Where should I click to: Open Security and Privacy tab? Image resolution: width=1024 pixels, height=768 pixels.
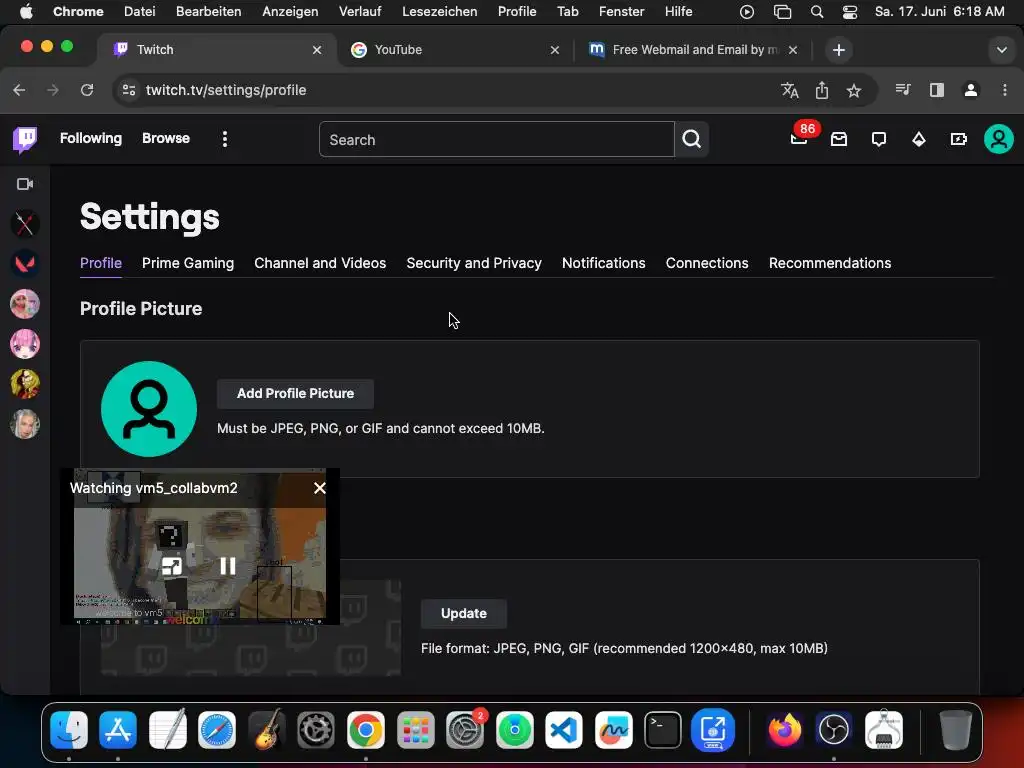474,263
